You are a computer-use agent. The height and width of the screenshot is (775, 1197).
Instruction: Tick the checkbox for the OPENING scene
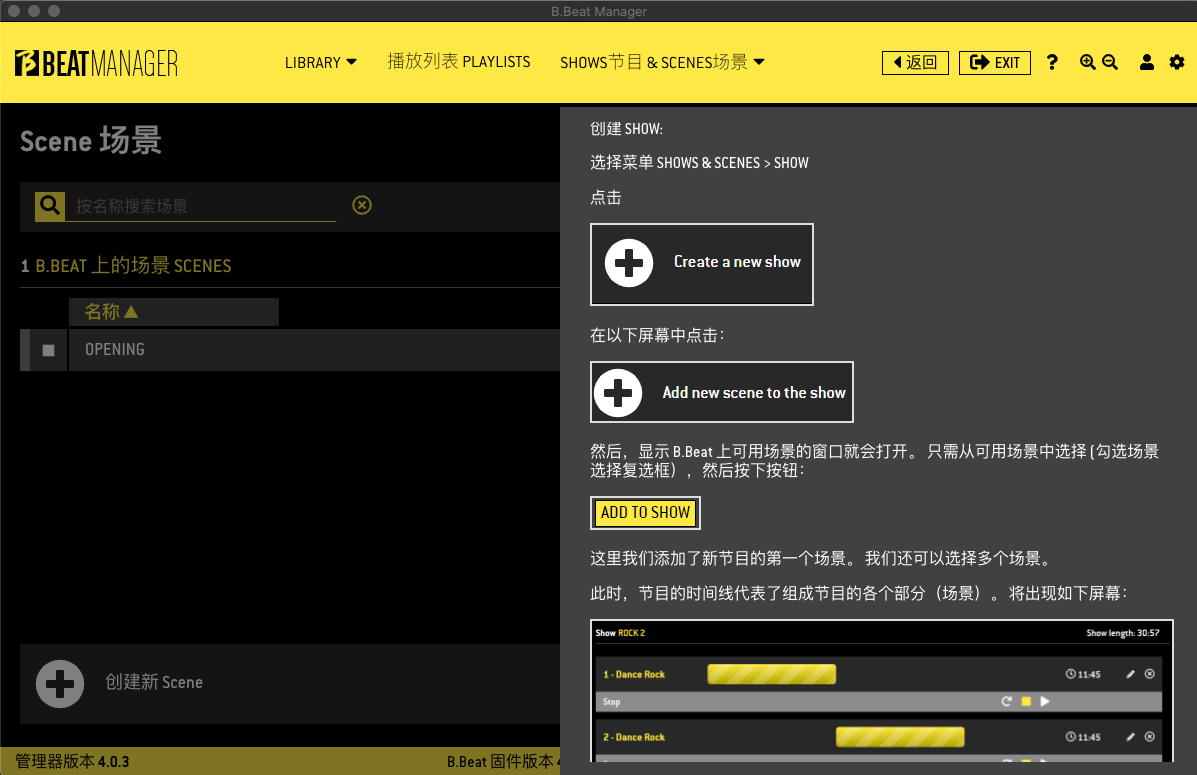click(x=48, y=350)
